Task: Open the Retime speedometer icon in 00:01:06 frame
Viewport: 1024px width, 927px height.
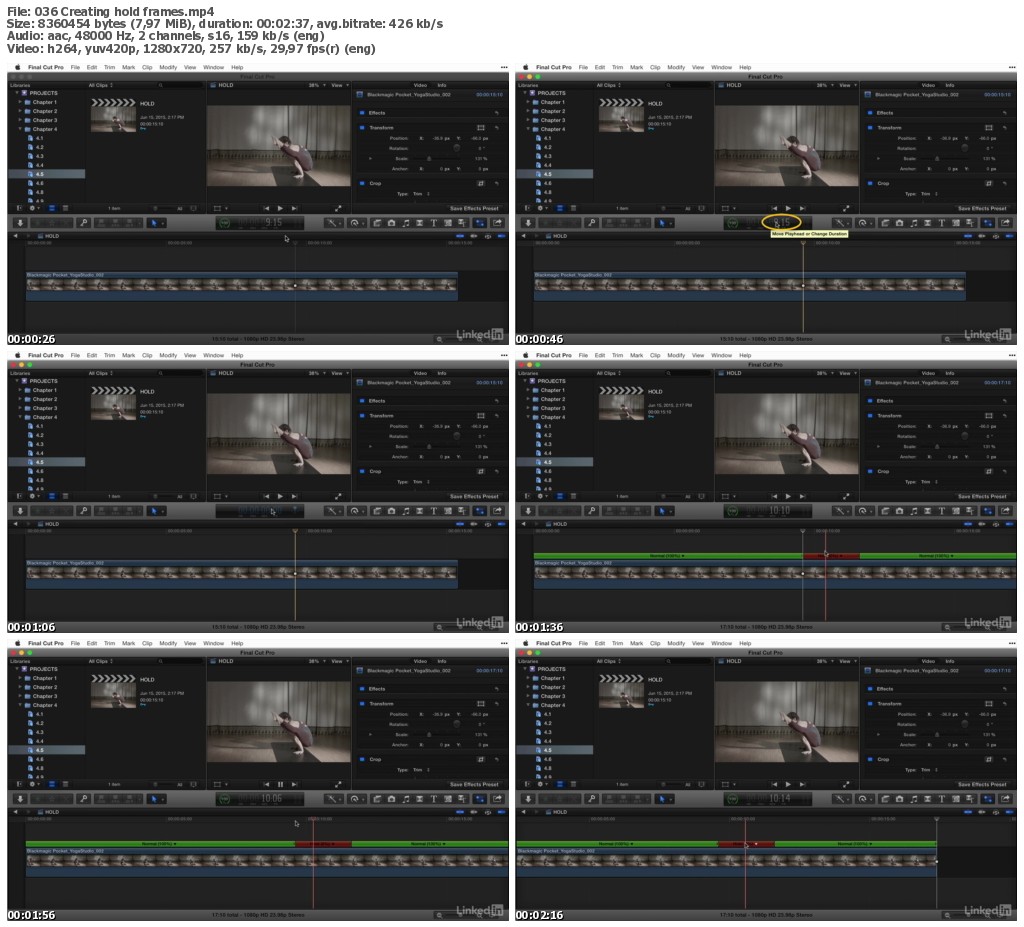Action: (x=355, y=511)
